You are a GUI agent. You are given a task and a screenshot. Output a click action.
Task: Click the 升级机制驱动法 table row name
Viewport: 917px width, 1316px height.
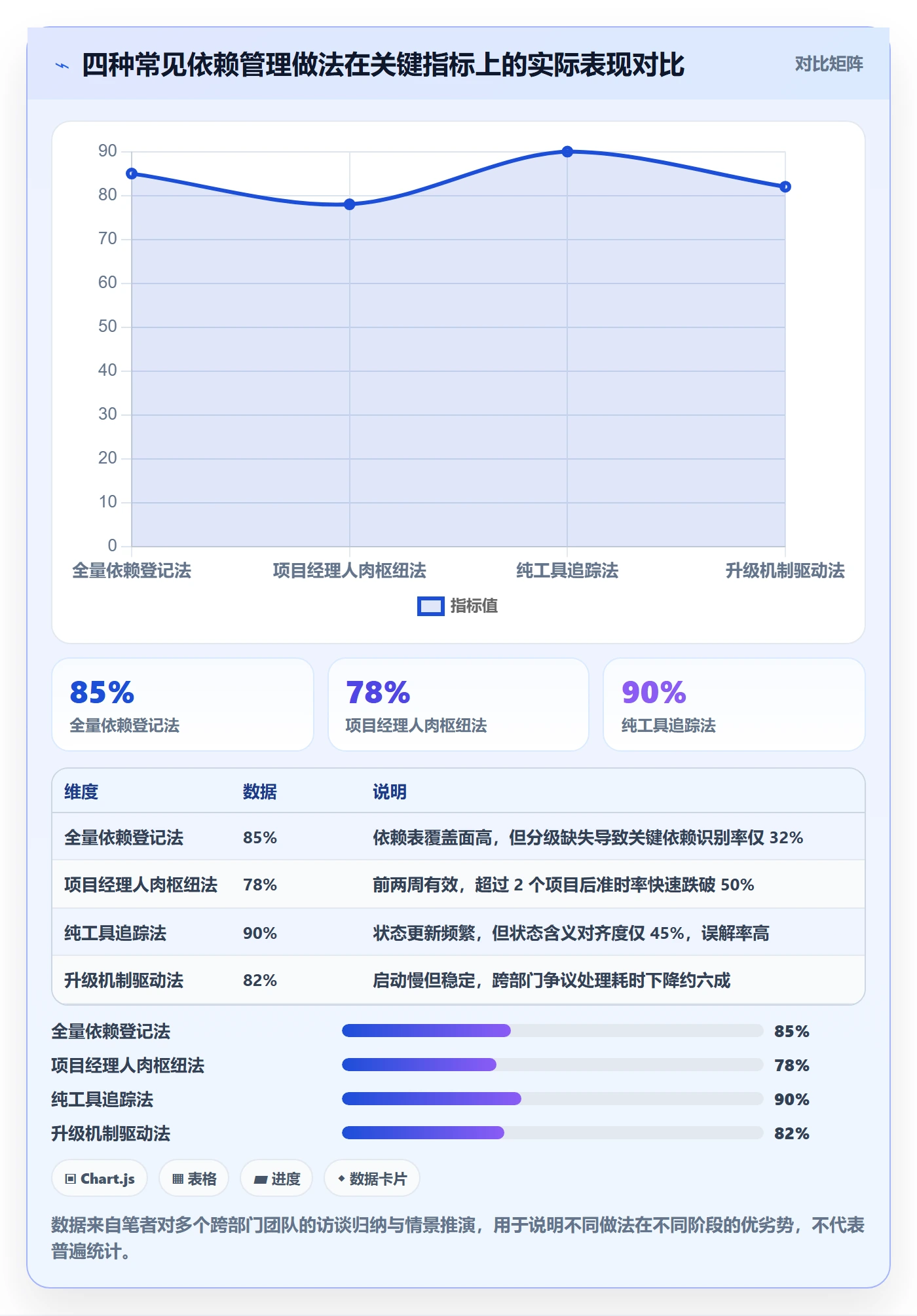[124, 980]
